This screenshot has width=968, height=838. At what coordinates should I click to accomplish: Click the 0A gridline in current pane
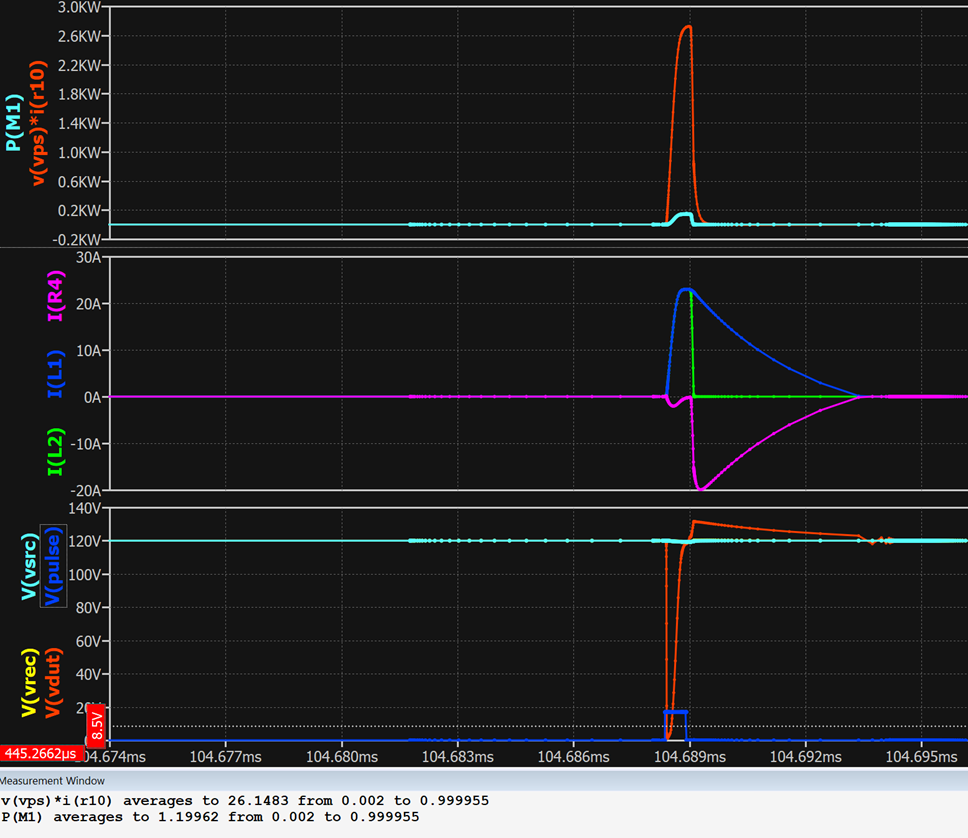click(400, 397)
